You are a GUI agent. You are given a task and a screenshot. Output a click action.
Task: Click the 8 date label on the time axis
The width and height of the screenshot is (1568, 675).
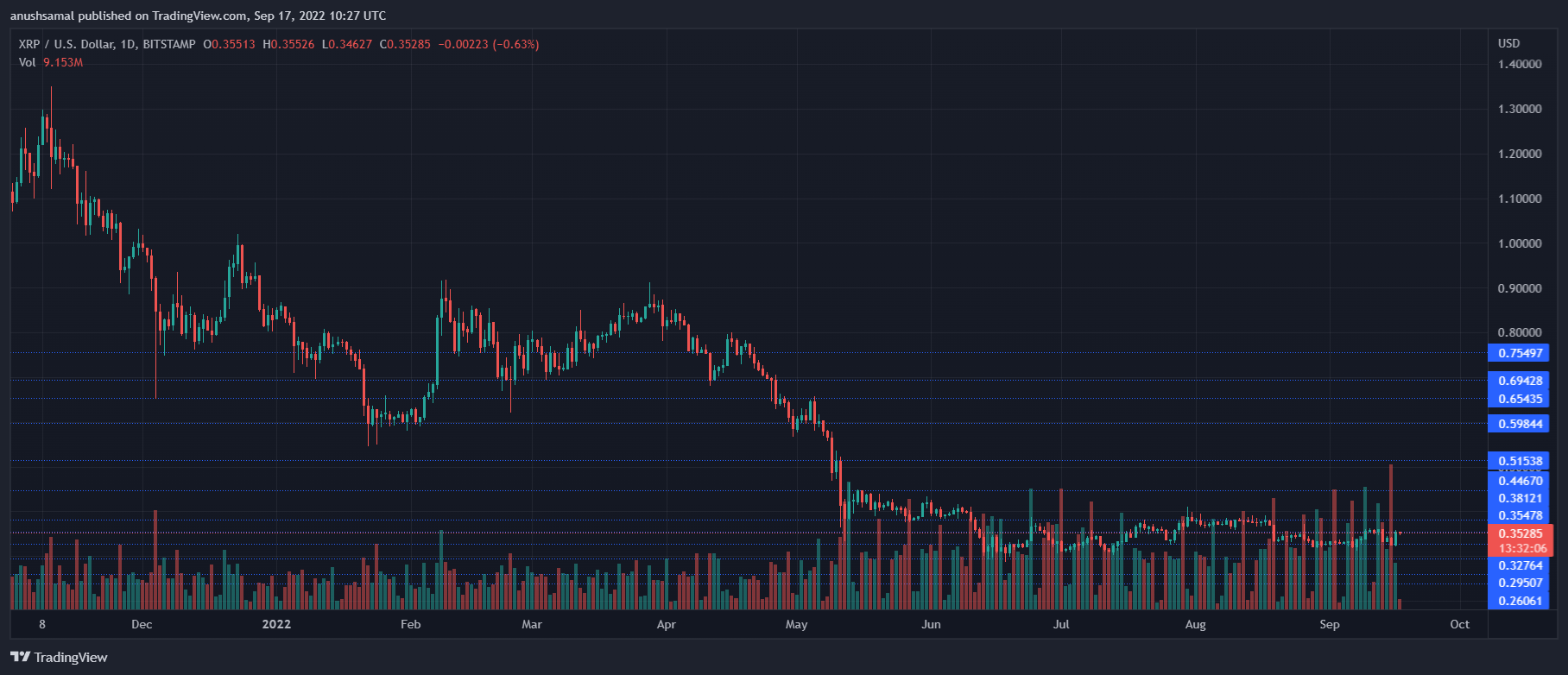[42, 624]
